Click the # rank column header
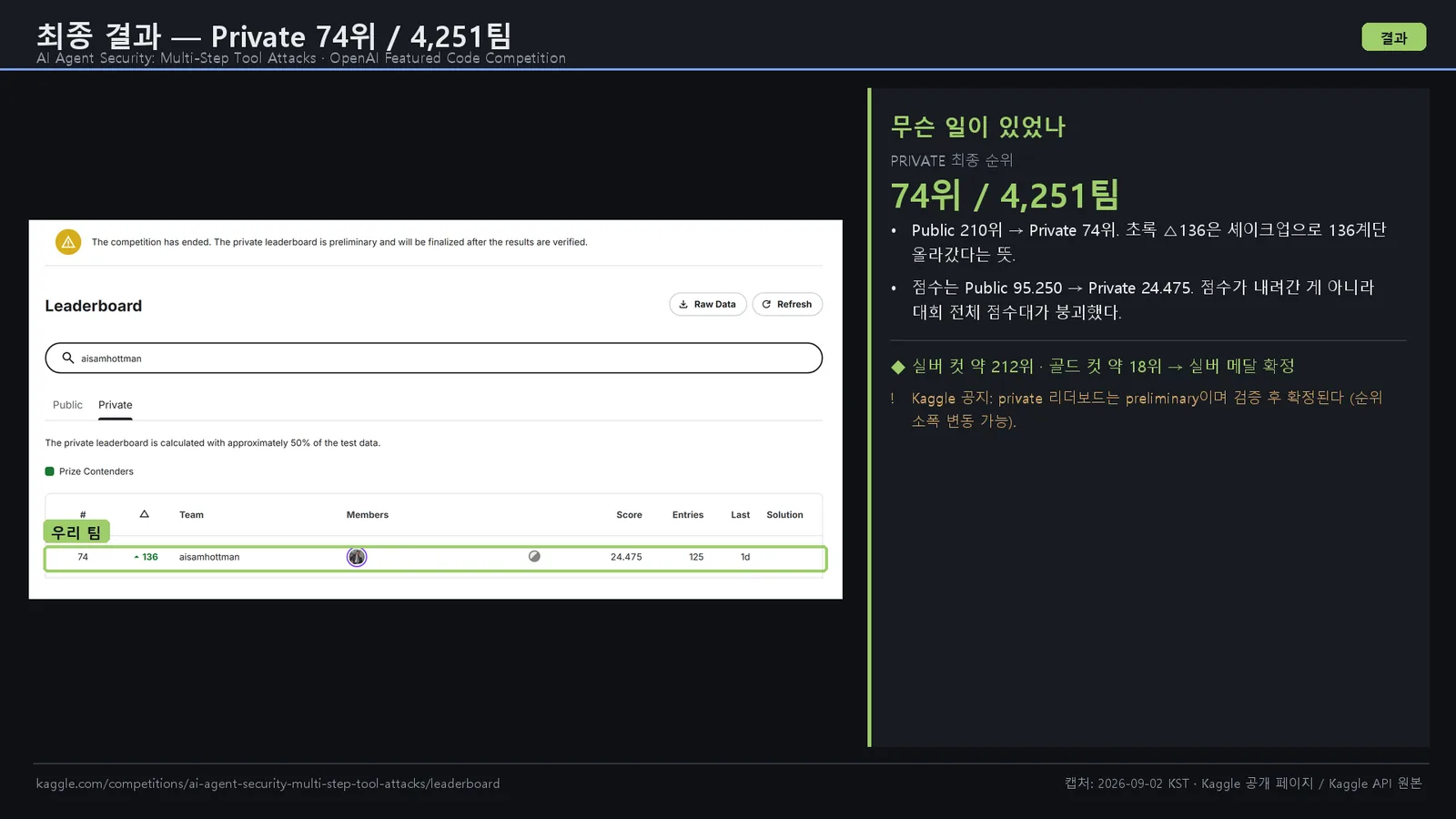1456x819 pixels. tap(83, 515)
